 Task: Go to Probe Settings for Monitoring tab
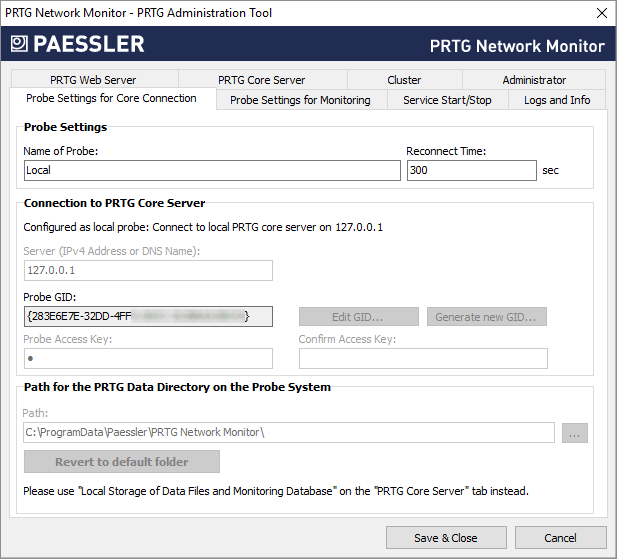coord(300,100)
